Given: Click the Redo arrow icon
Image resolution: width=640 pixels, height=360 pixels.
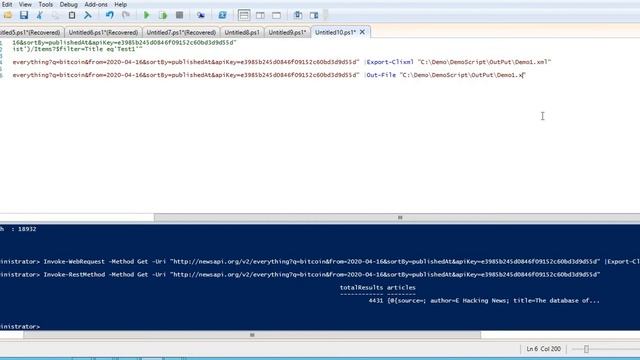Looking at the screenshot, I should (126, 16).
